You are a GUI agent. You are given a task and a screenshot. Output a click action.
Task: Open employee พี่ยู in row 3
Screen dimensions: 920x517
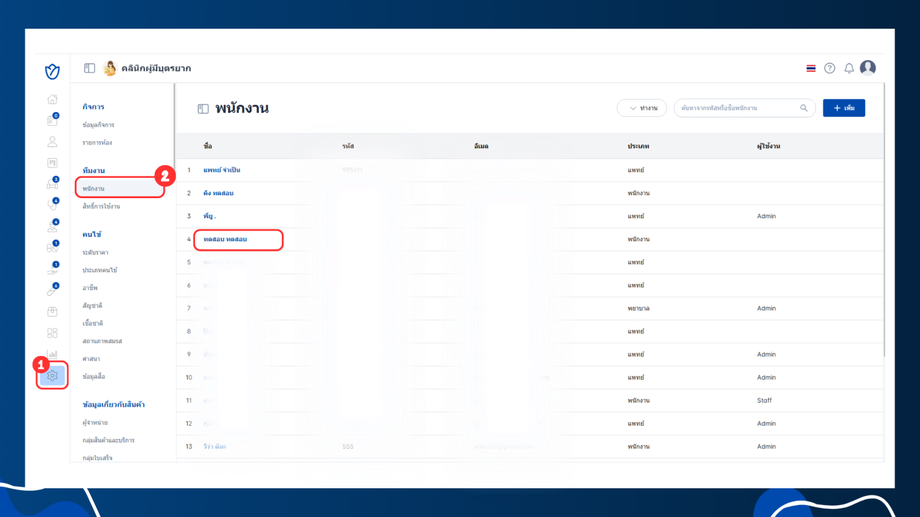point(209,216)
